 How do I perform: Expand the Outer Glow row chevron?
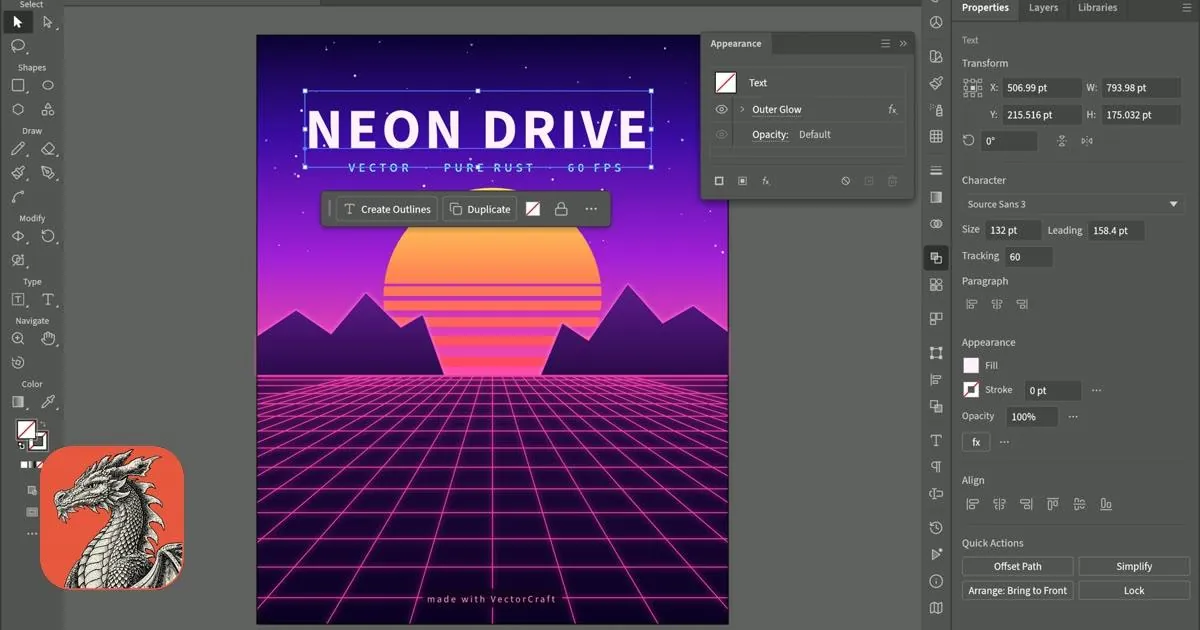point(743,109)
